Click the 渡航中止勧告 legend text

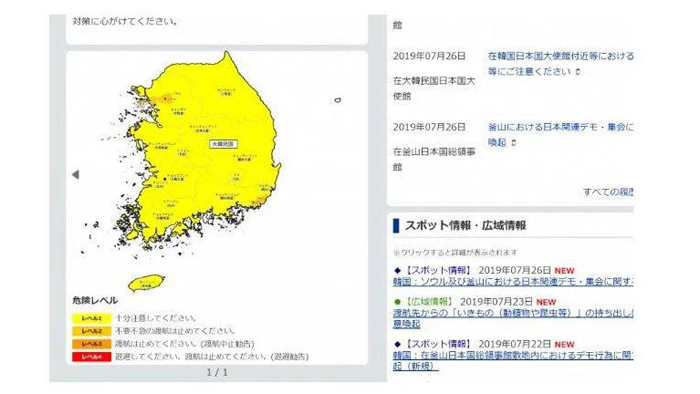[228, 344]
